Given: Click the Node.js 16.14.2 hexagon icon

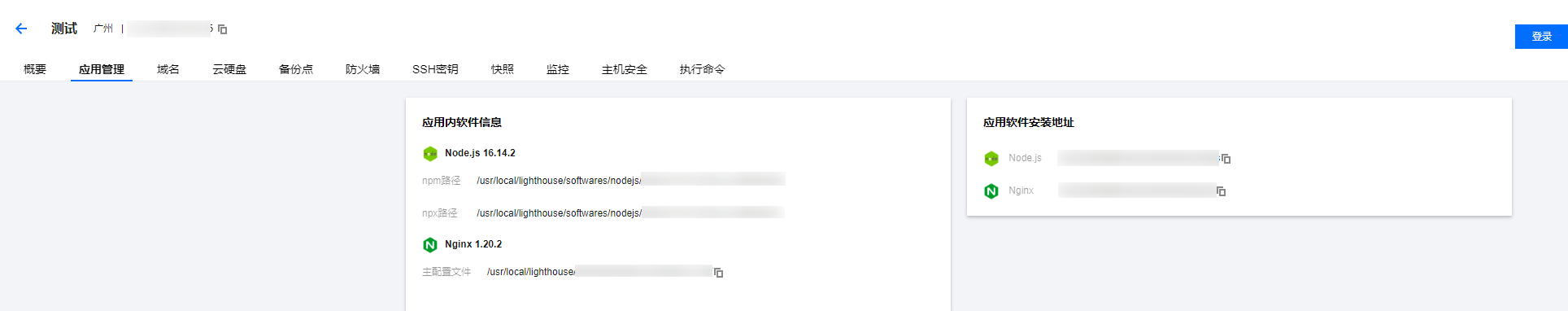Looking at the screenshot, I should click(430, 153).
